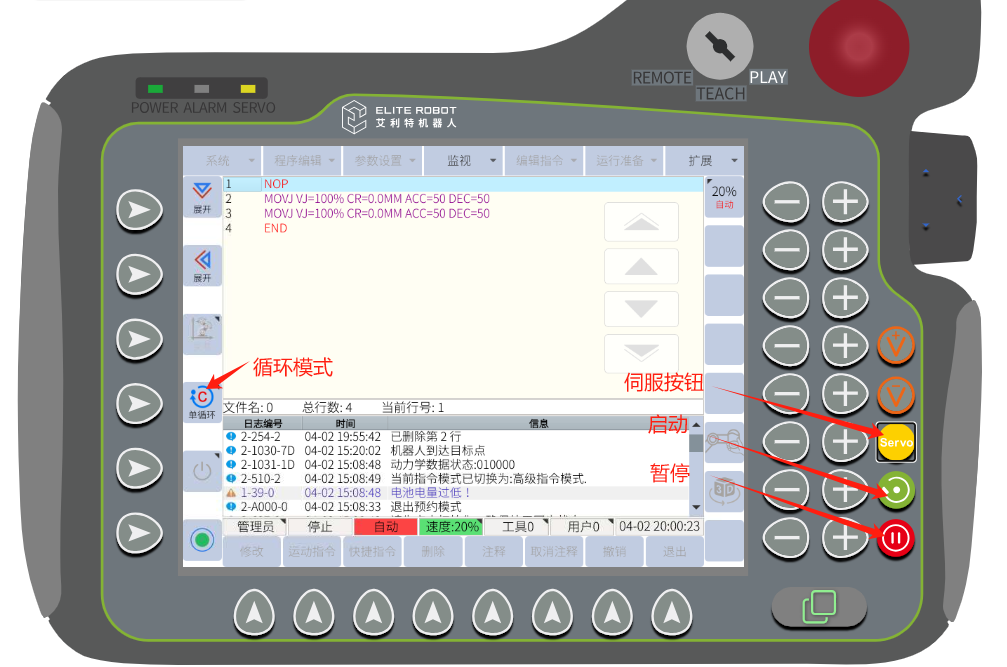Click the power icon in left sidebar
1007x667 pixels.
tap(202, 470)
